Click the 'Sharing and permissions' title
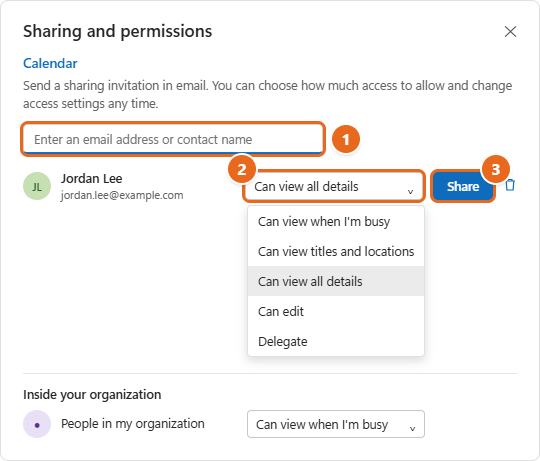The image size is (540, 461). pos(117,31)
